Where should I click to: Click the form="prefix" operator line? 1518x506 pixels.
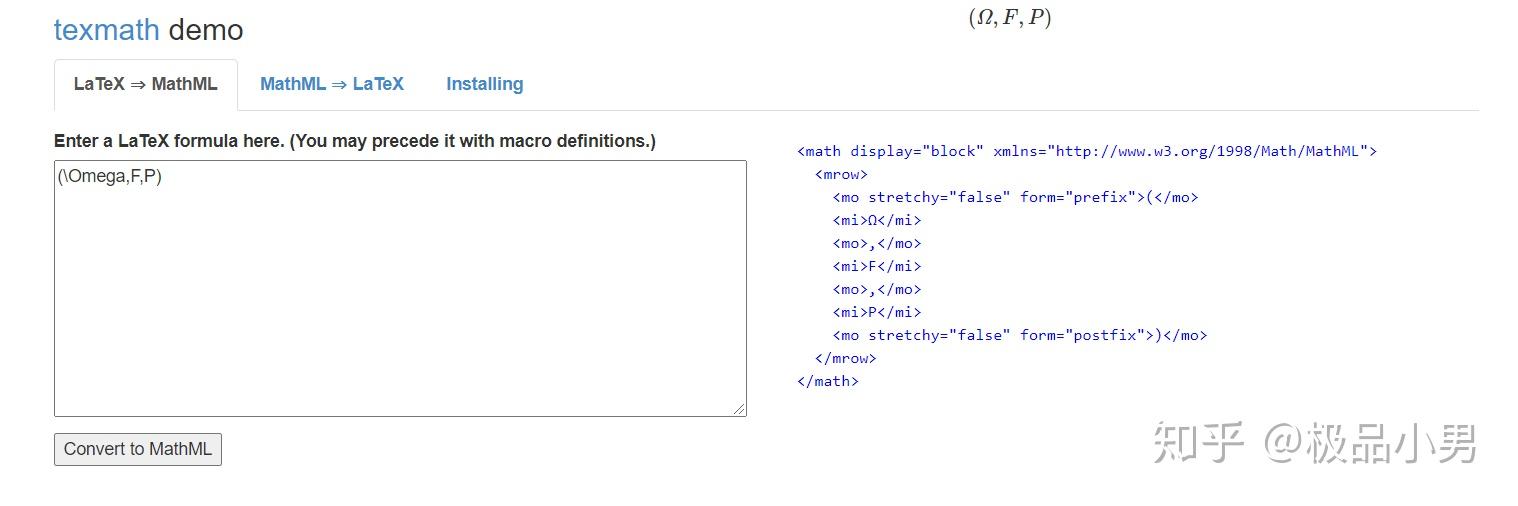pos(1015,197)
